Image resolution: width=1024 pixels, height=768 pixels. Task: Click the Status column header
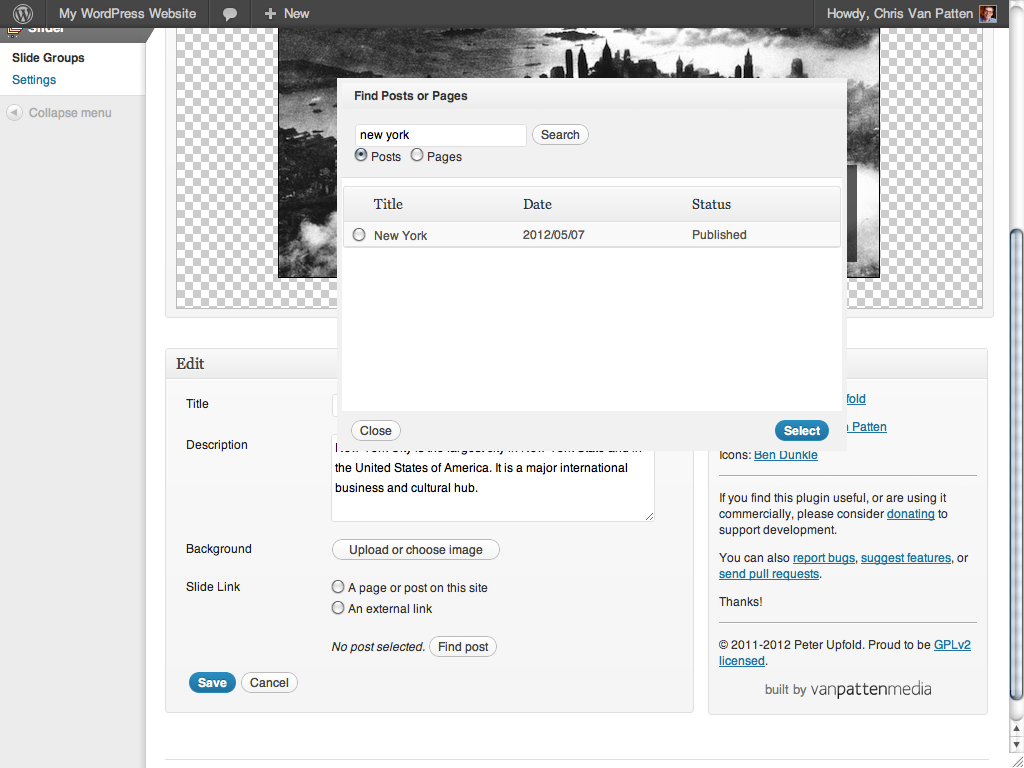pyautogui.click(x=711, y=204)
